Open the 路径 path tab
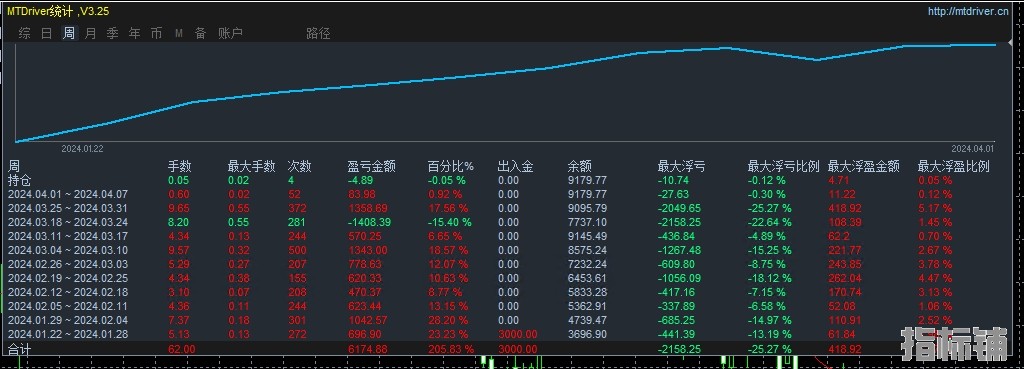The image size is (1024, 369). coord(318,33)
